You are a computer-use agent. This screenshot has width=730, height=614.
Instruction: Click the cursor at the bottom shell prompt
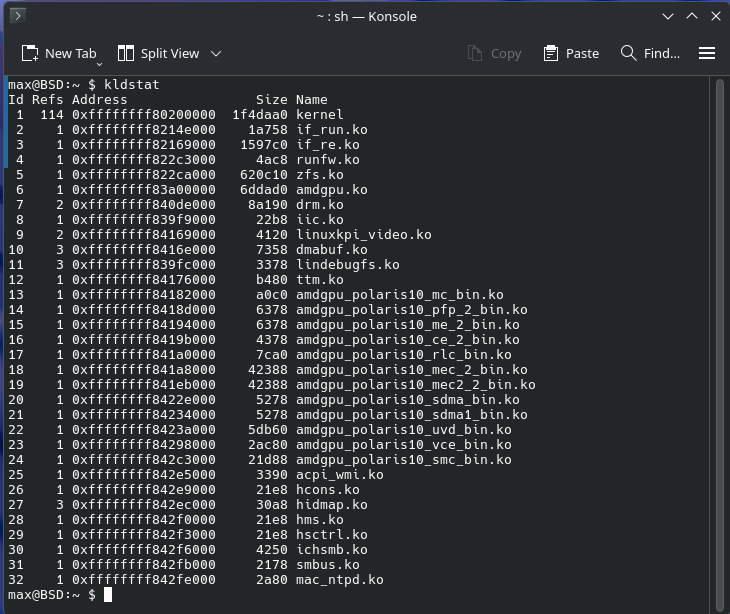point(108,595)
